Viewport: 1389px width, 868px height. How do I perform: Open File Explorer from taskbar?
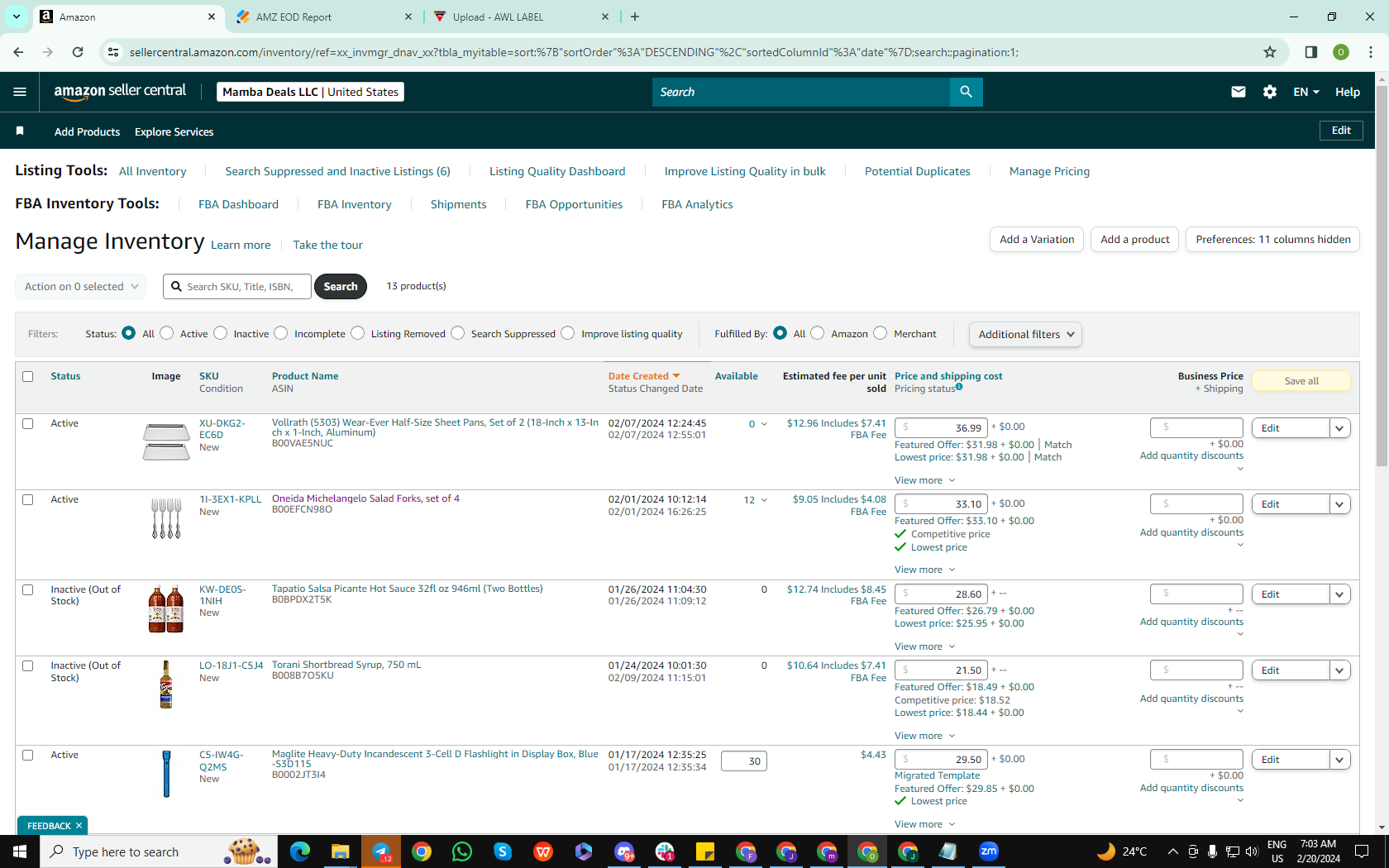(340, 851)
